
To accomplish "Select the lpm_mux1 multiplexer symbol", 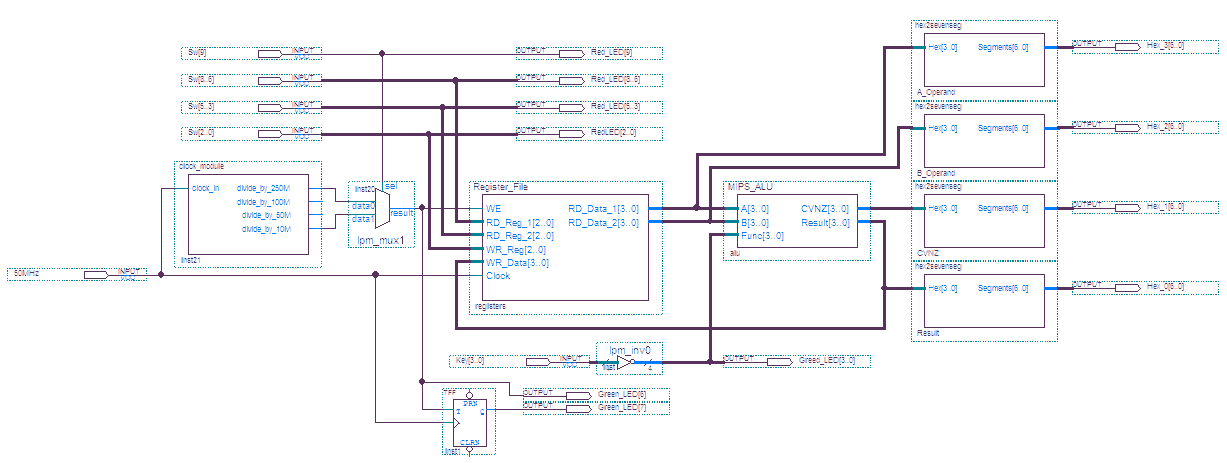I will pyautogui.click(x=381, y=211).
